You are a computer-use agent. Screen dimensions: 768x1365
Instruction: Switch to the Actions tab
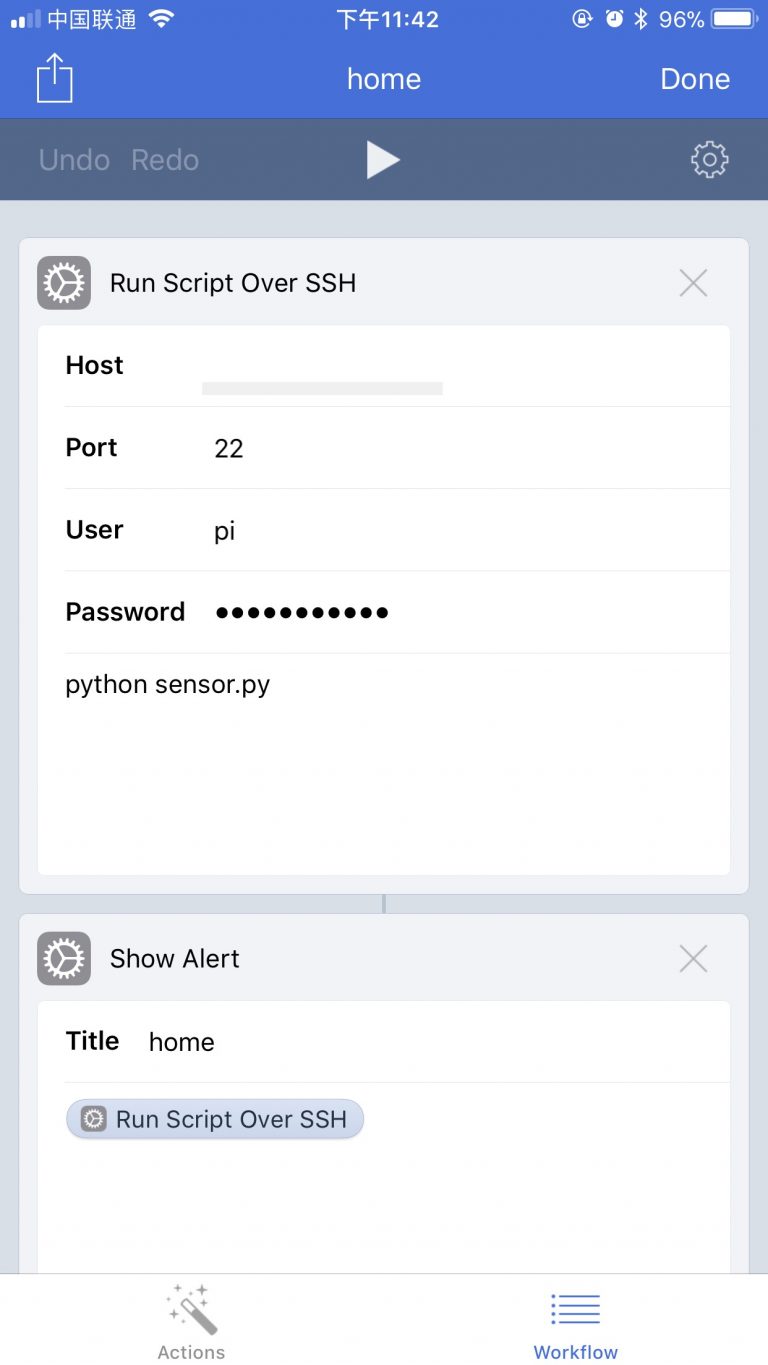[191, 1322]
